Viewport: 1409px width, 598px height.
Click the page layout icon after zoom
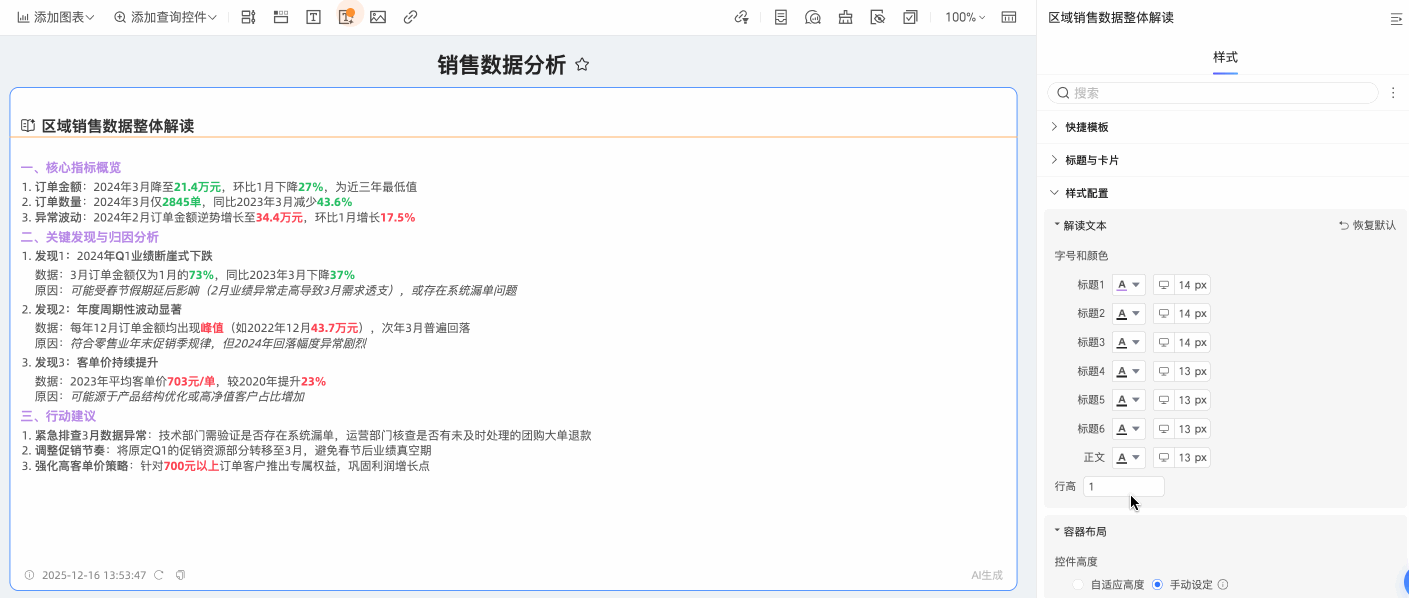tap(1009, 17)
